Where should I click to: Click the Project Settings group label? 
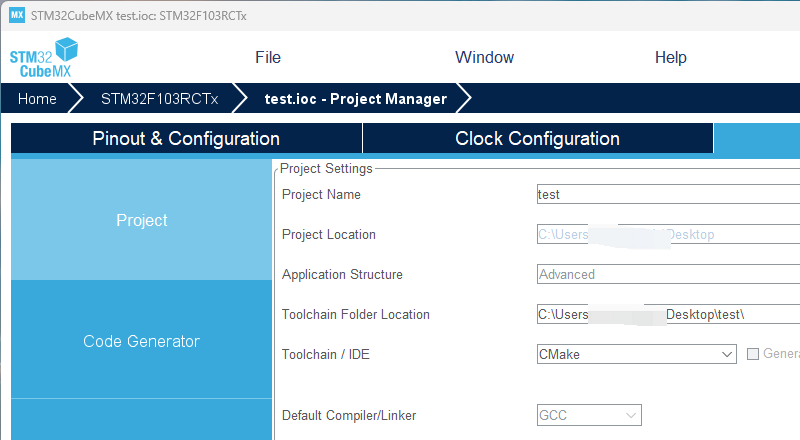pyautogui.click(x=326, y=168)
